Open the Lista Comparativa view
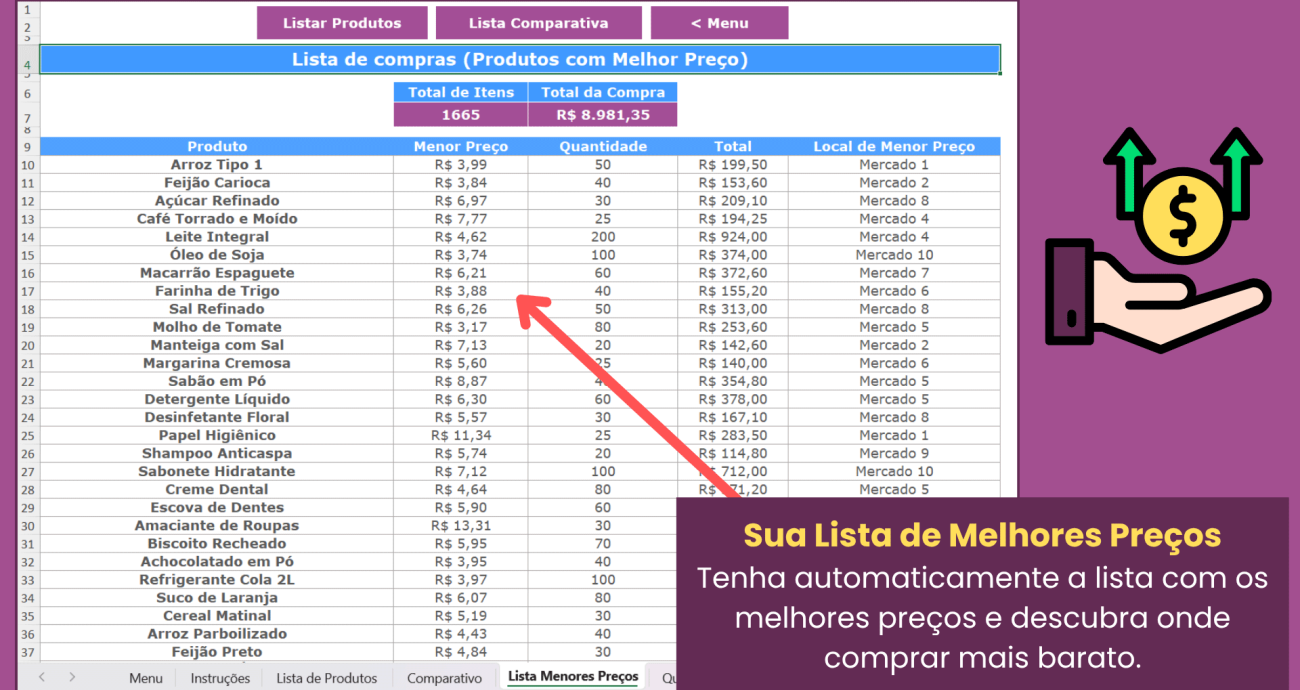 (x=538, y=21)
